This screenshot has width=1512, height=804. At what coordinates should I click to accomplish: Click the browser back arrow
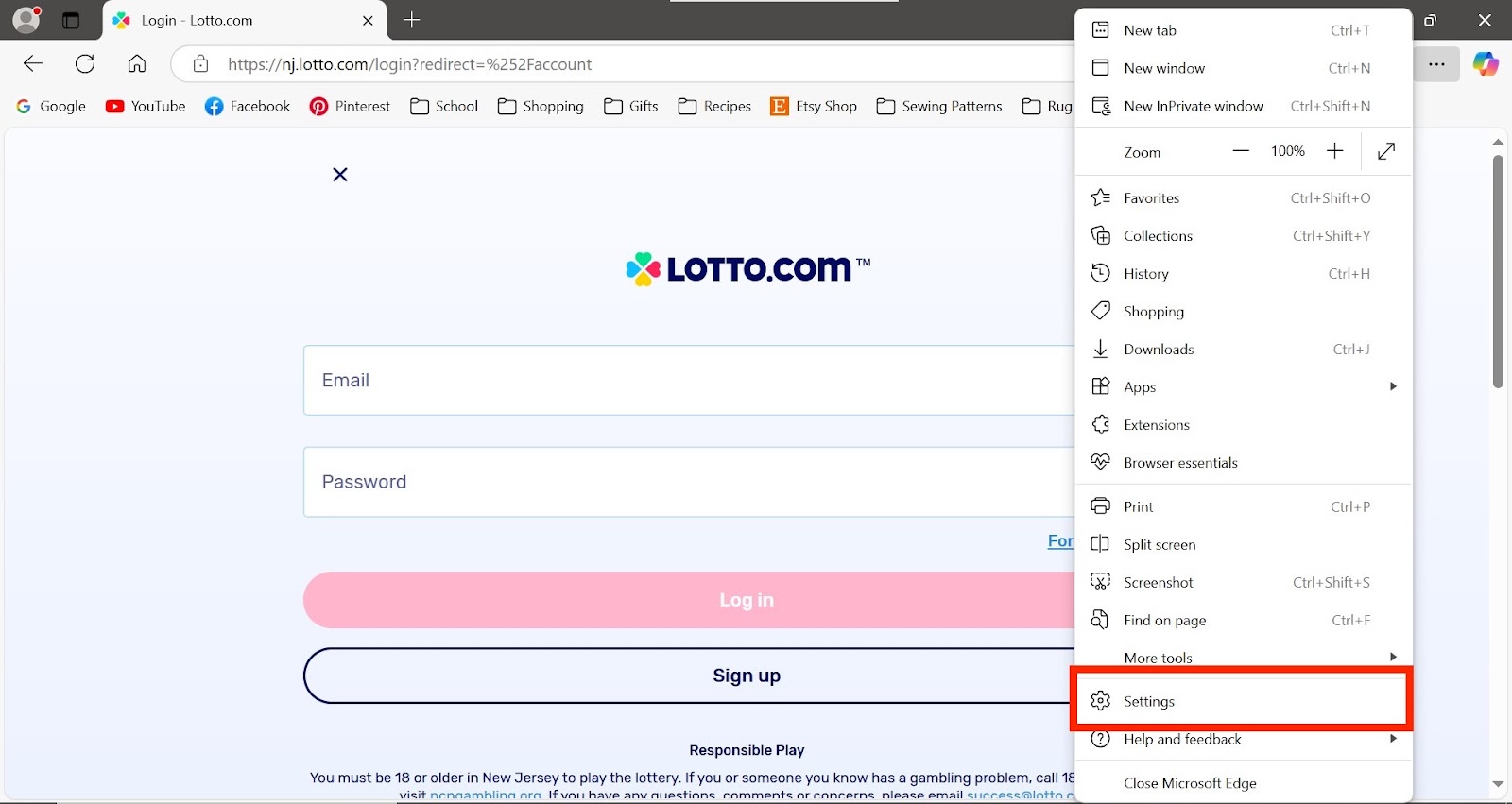pos(33,63)
